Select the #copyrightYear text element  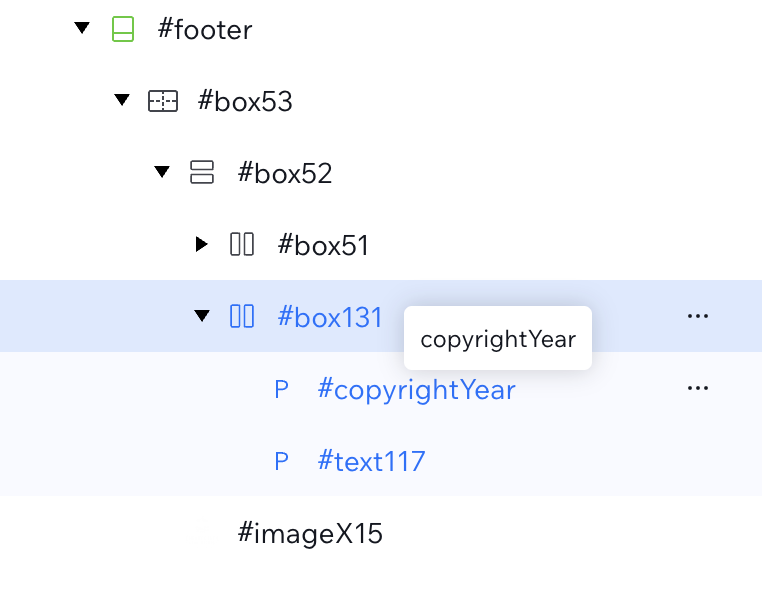(416, 389)
